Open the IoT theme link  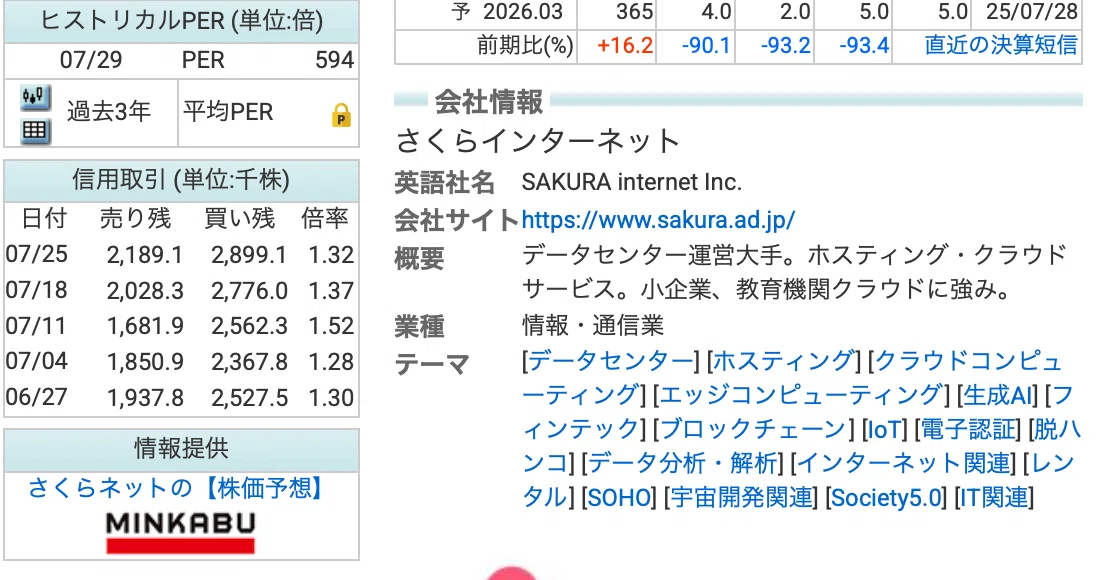[884, 429]
